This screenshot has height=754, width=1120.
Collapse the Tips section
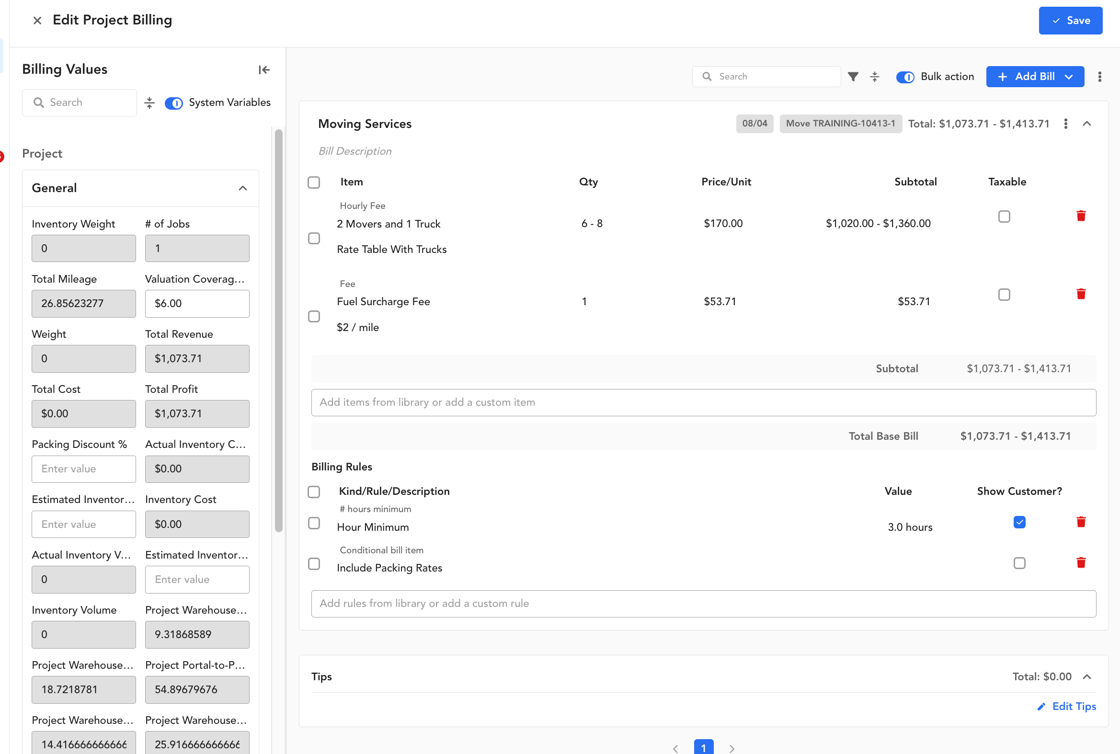(x=1086, y=676)
